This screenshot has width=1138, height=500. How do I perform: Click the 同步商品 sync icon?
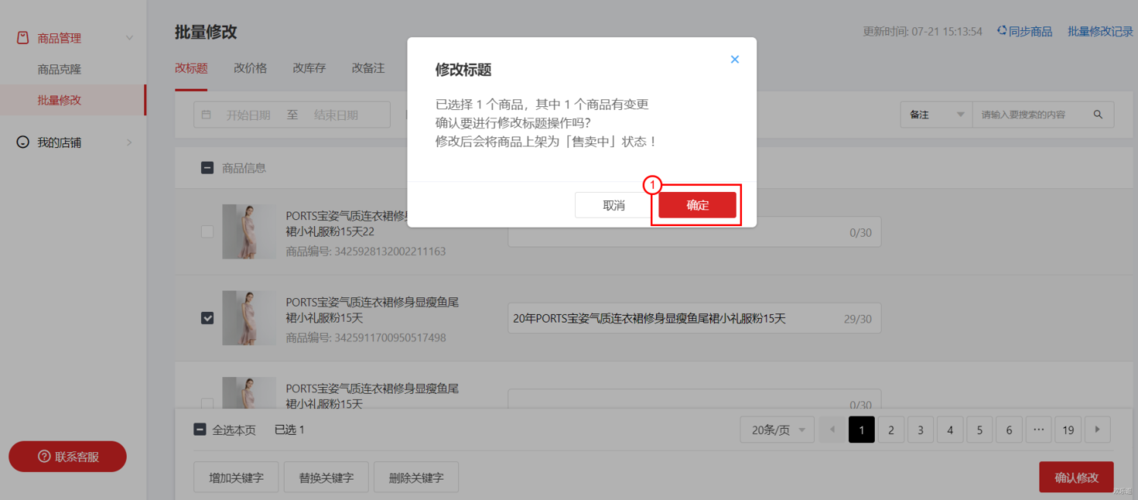tap(1002, 31)
